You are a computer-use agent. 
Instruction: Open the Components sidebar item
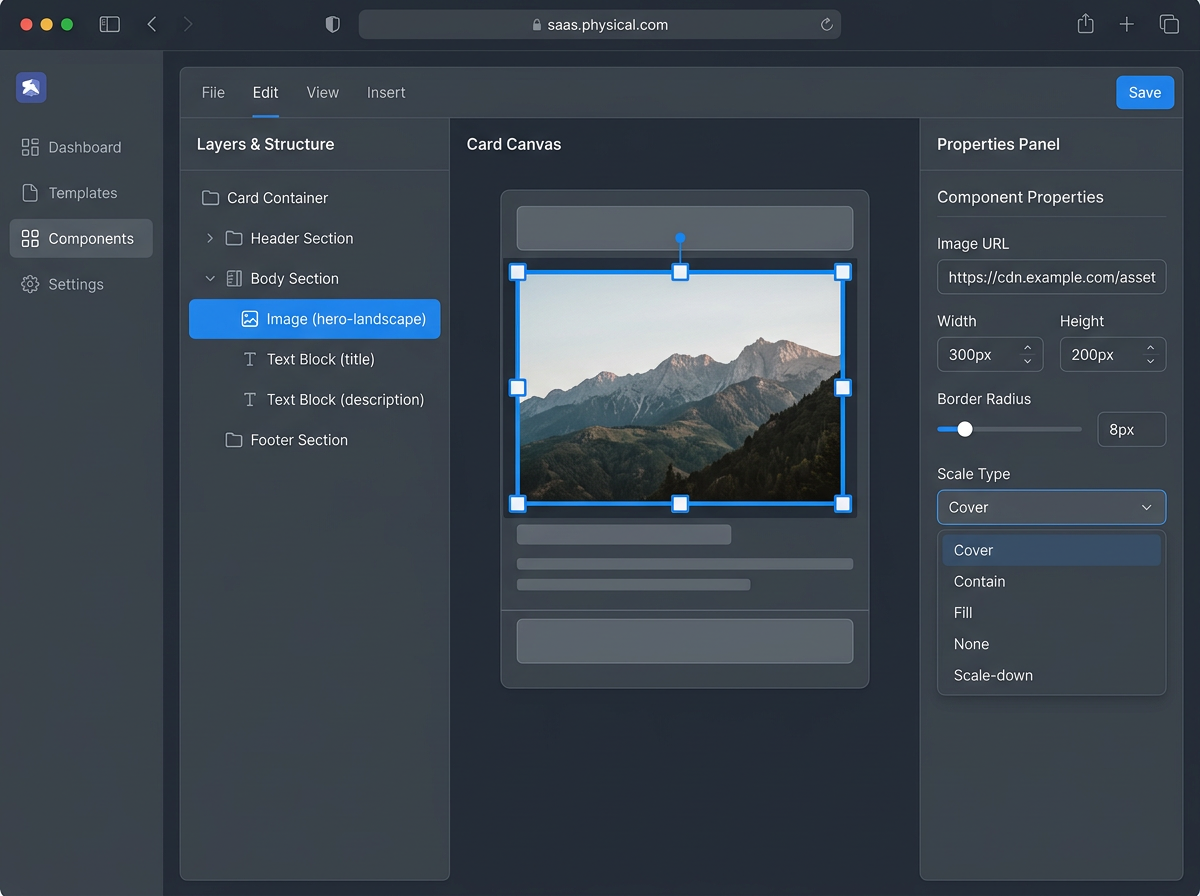[81, 239]
